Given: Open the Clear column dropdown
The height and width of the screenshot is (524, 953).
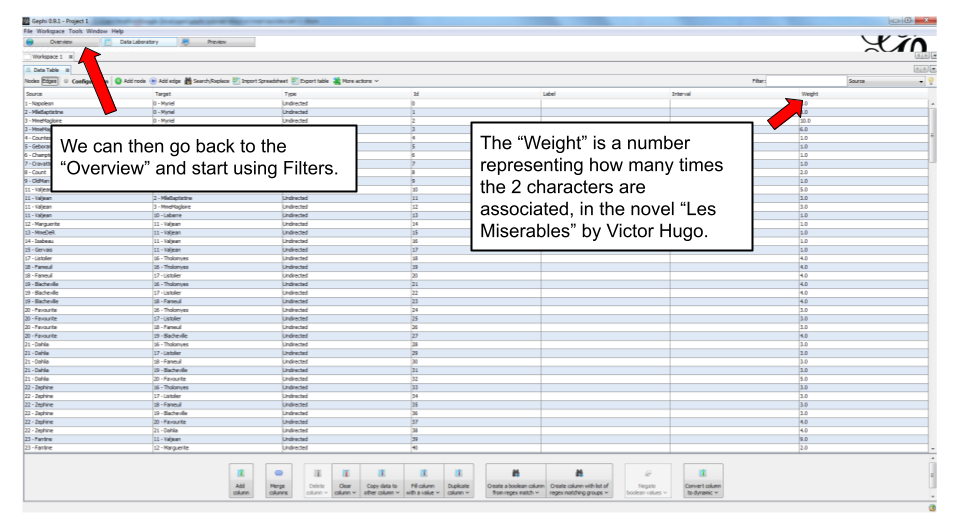Looking at the screenshot, I should [345, 480].
